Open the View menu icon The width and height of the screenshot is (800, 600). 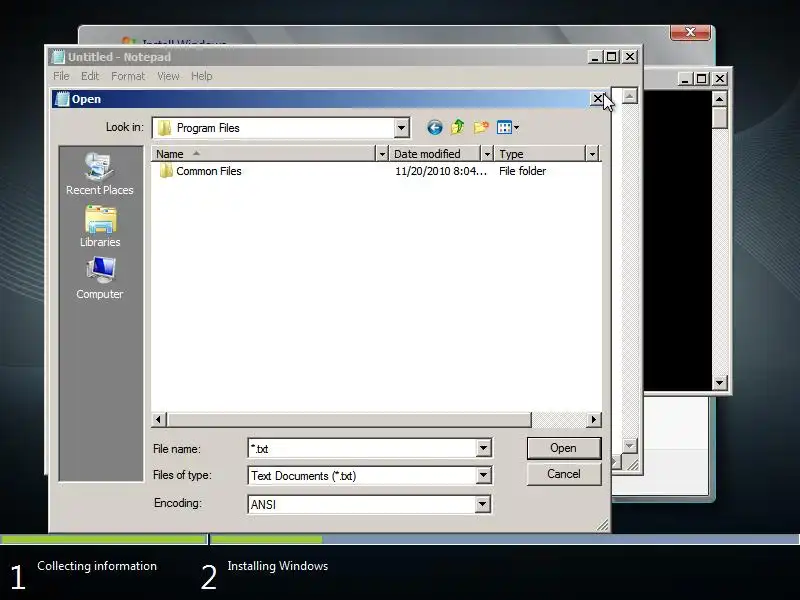pyautogui.click(x=508, y=128)
